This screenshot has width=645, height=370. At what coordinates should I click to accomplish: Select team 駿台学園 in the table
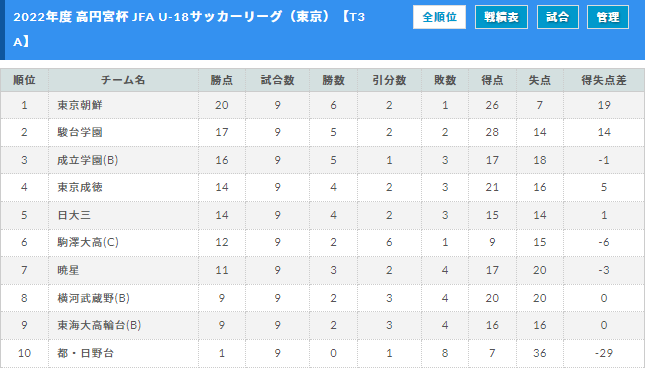coord(80,132)
